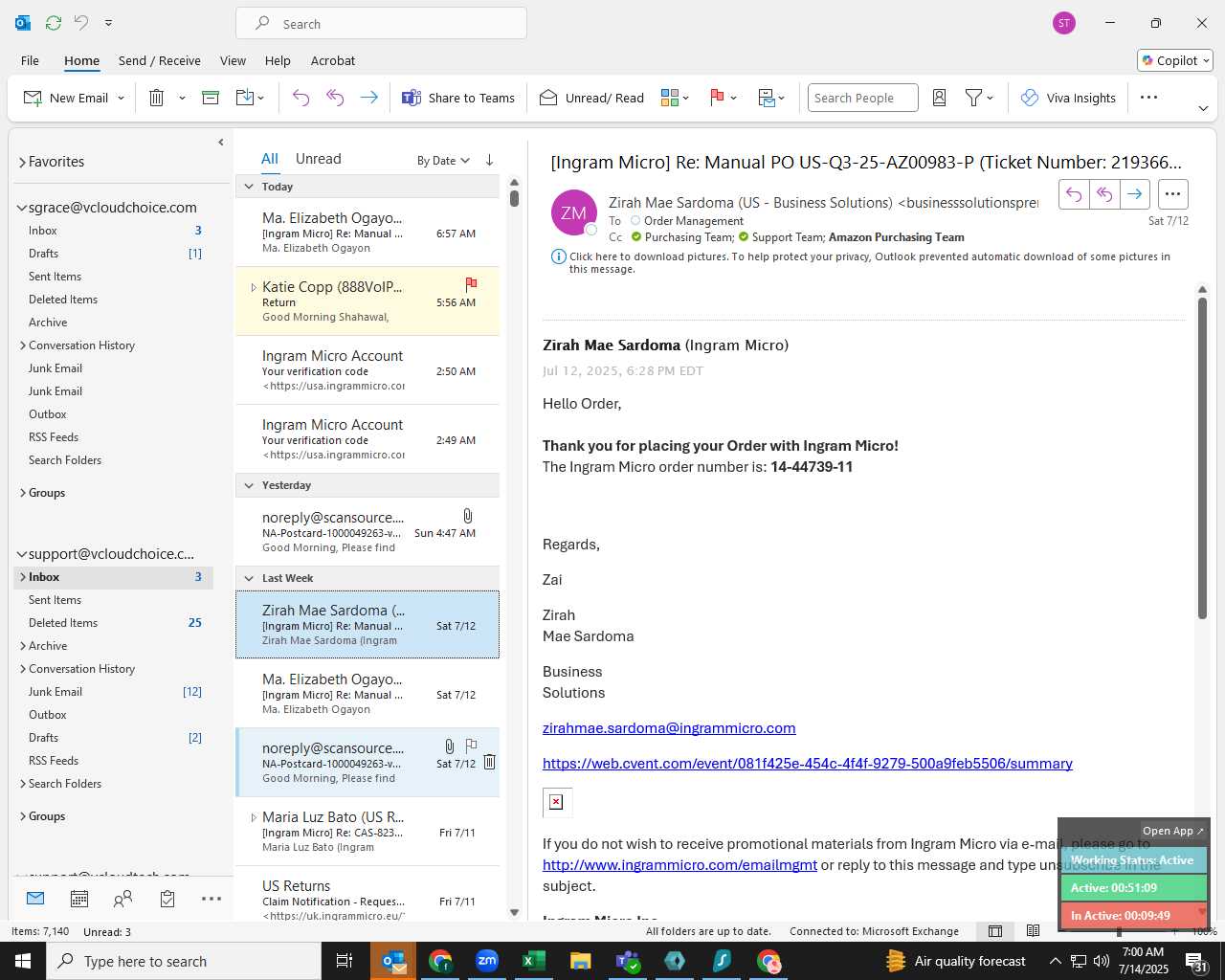Open Viva Insights
This screenshot has width=1225, height=980.
pos(1068,98)
